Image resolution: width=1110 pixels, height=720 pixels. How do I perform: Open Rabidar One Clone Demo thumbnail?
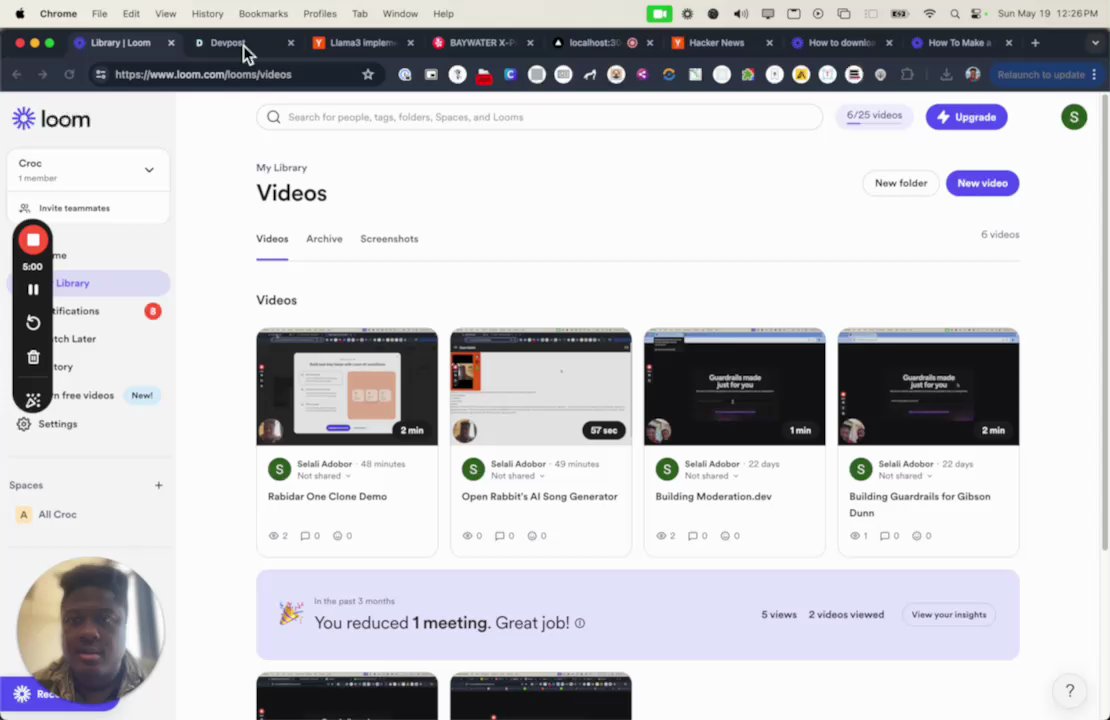point(347,387)
